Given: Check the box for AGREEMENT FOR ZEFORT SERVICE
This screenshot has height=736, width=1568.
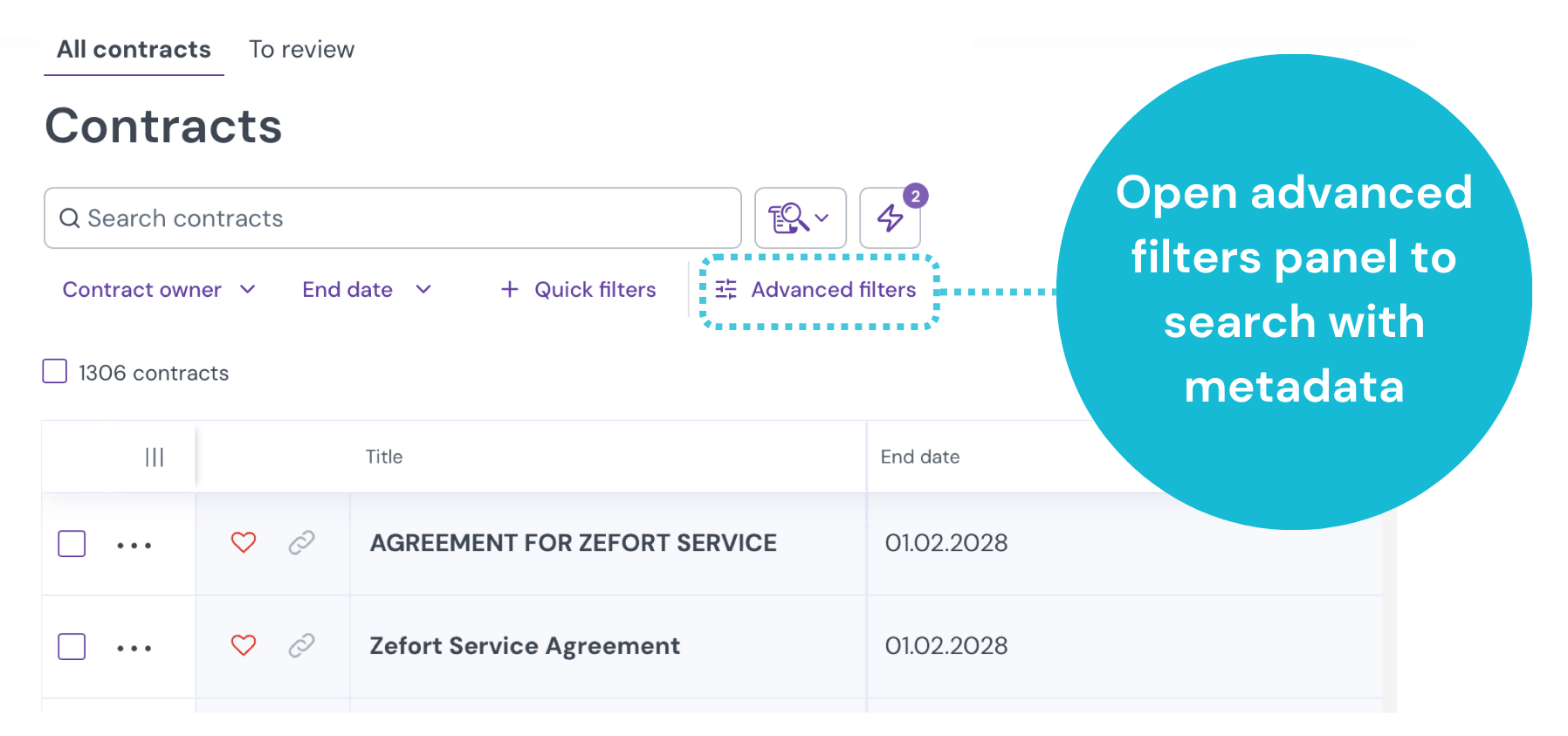Looking at the screenshot, I should pyautogui.click(x=72, y=543).
